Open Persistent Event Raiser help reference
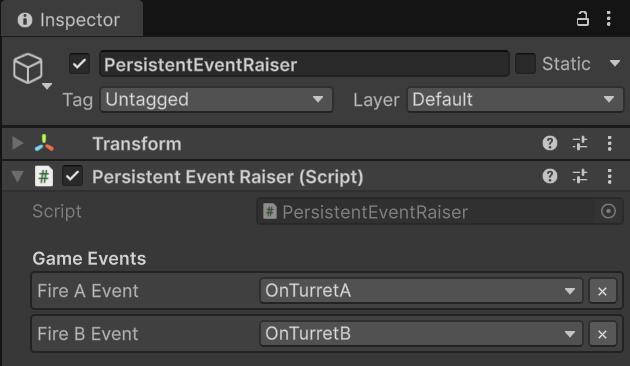This screenshot has height=366, width=630. coord(550,176)
